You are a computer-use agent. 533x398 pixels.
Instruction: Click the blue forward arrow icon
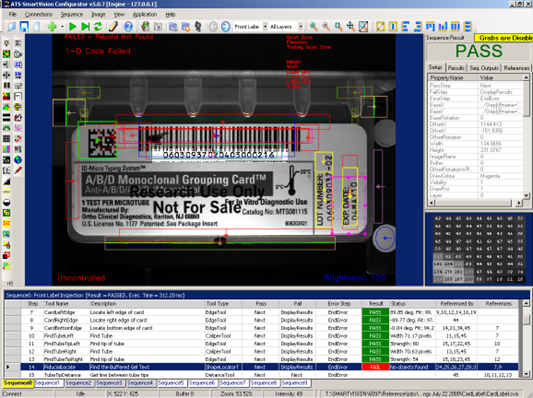tap(225, 26)
